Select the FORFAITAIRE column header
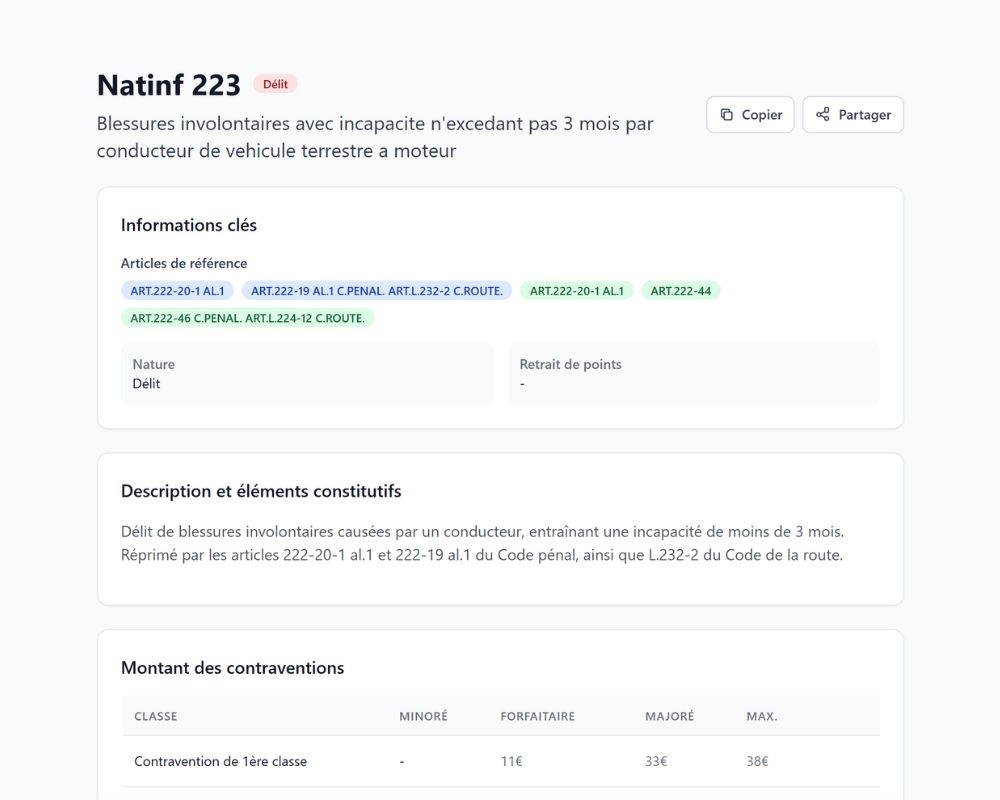The width and height of the screenshot is (1000, 800). pos(537,716)
